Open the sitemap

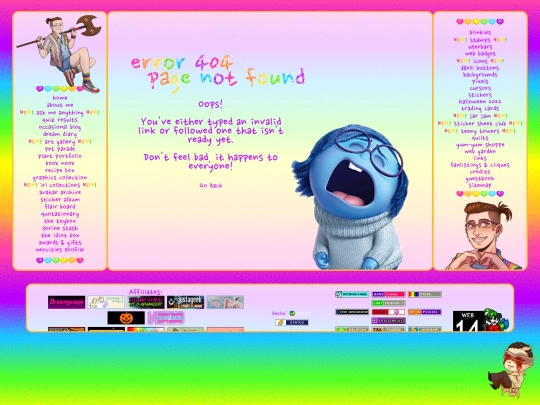pos(480,185)
